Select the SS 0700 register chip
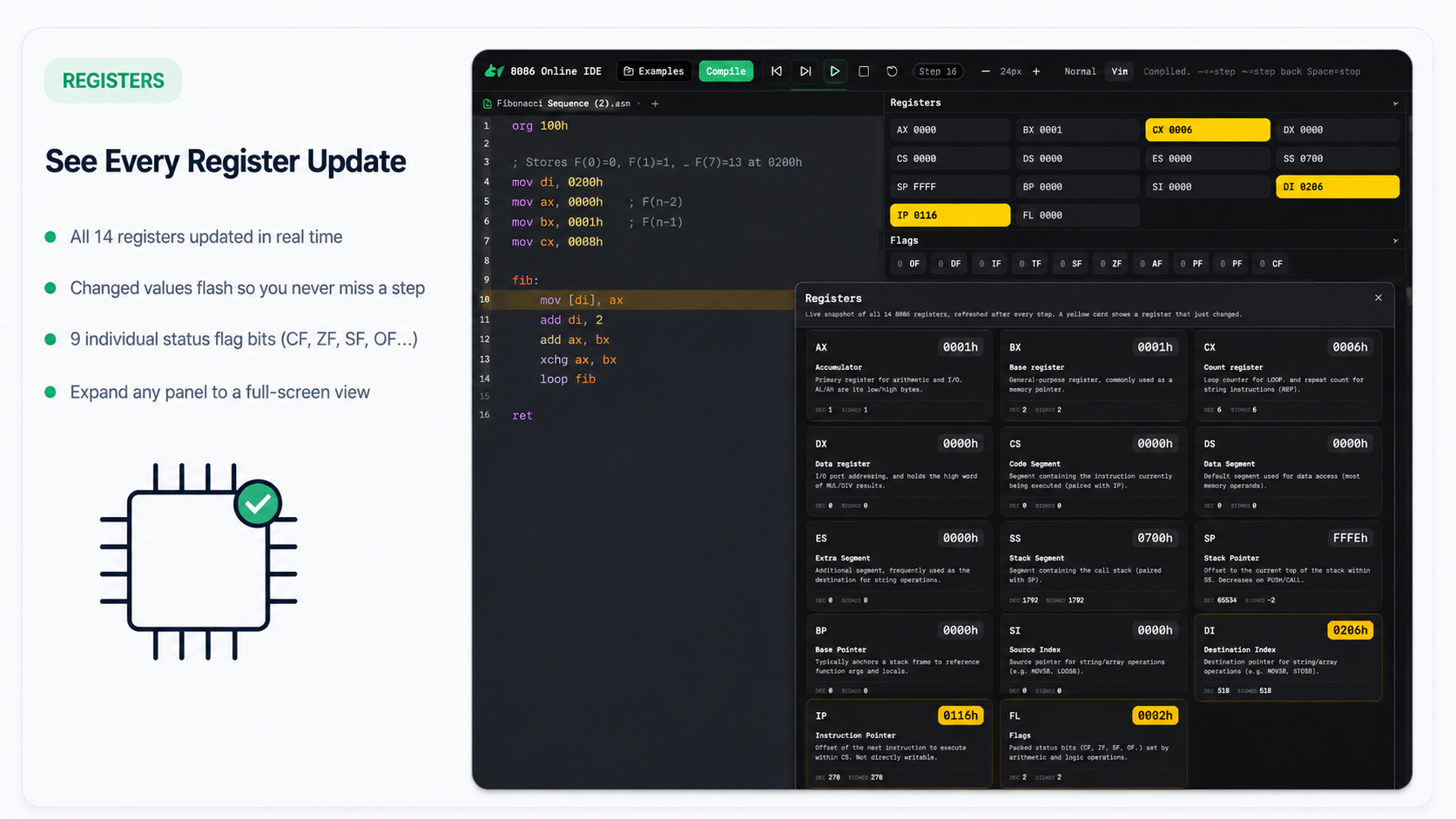This screenshot has width=1456, height=819. [x=1338, y=158]
